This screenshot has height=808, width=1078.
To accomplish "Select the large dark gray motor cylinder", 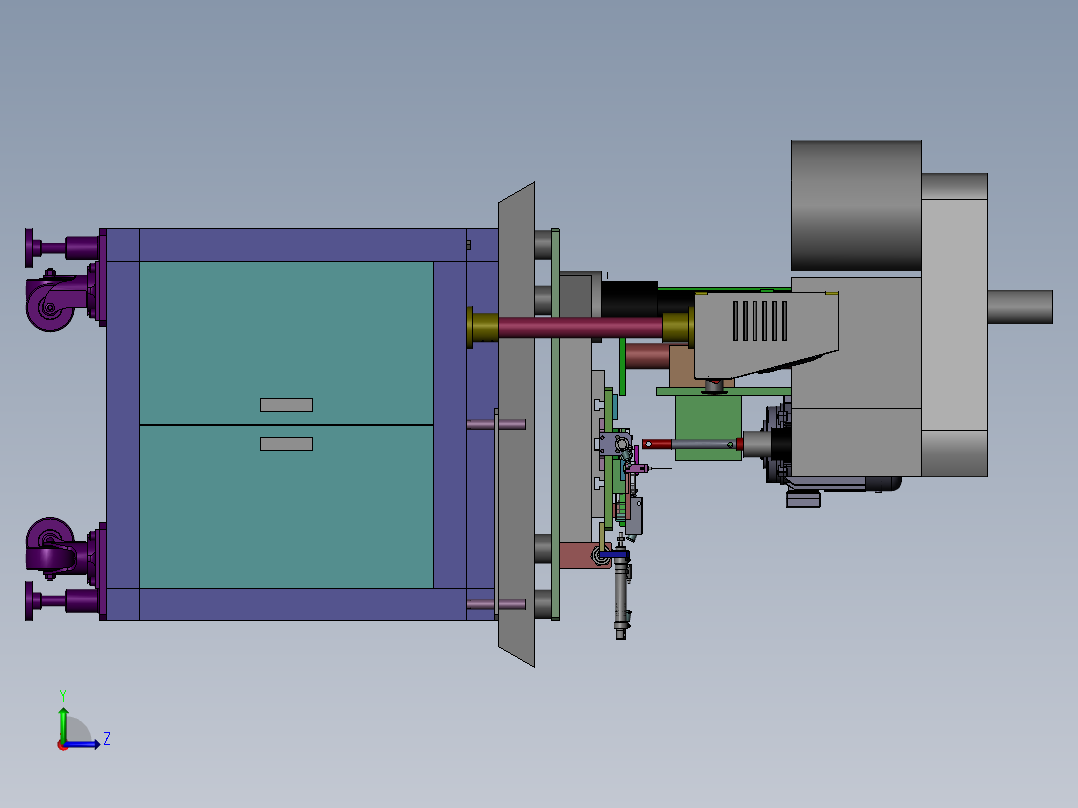I will click(856, 206).
